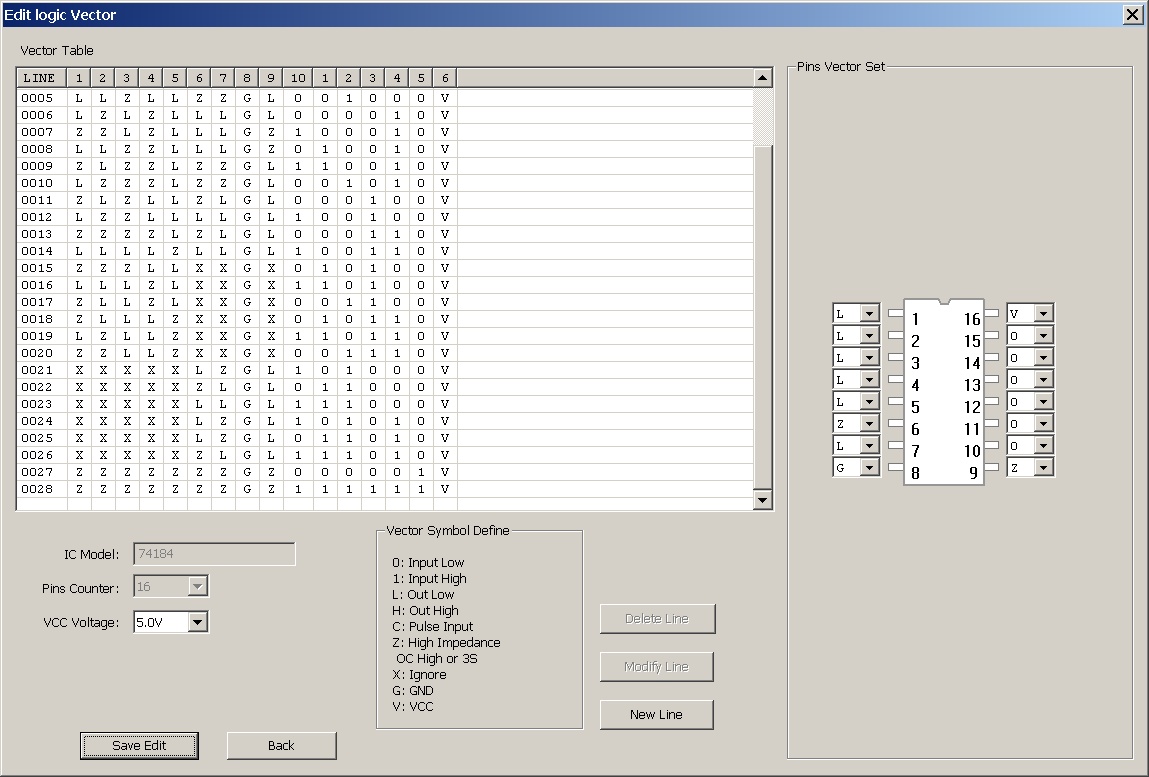1149x777 pixels.
Task: Open the pin 16 vector dropdown
Action: point(1043,314)
